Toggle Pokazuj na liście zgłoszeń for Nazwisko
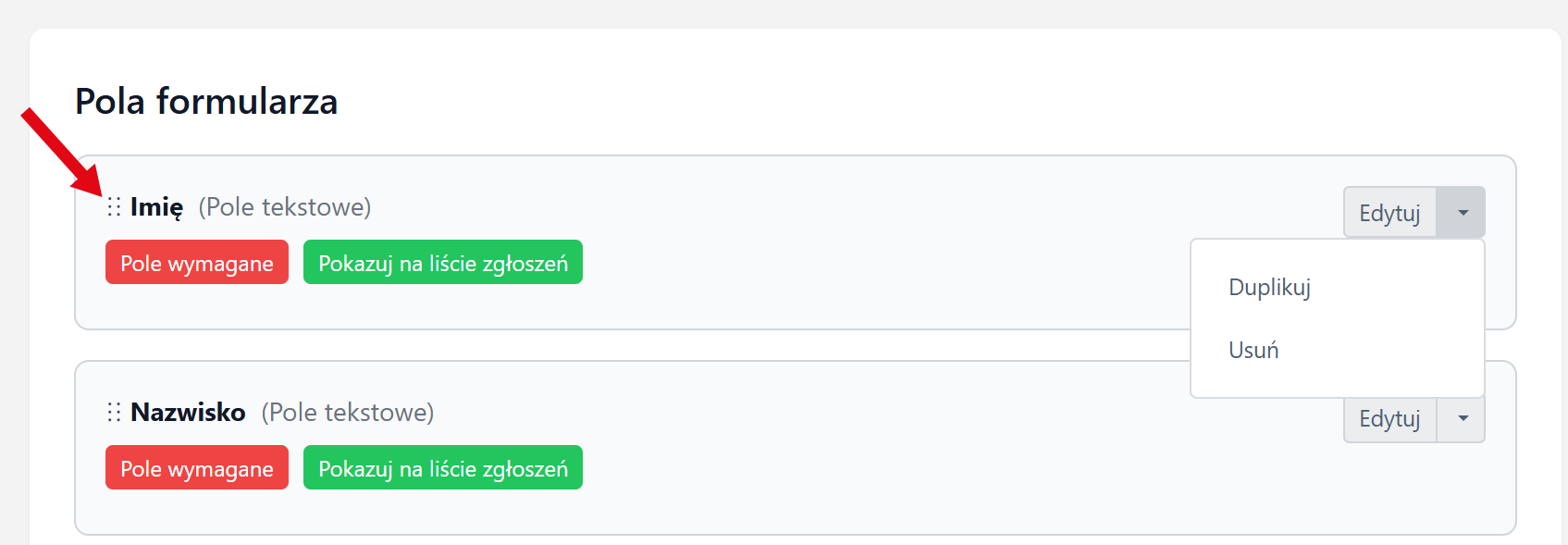The image size is (1568, 545). click(442, 468)
